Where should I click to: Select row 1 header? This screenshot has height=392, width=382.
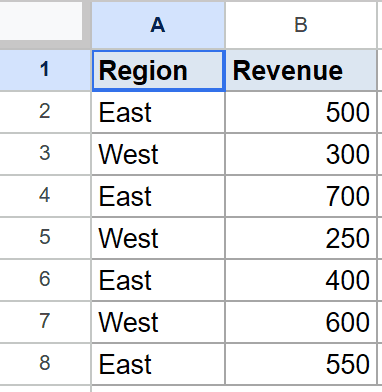(x=45, y=70)
